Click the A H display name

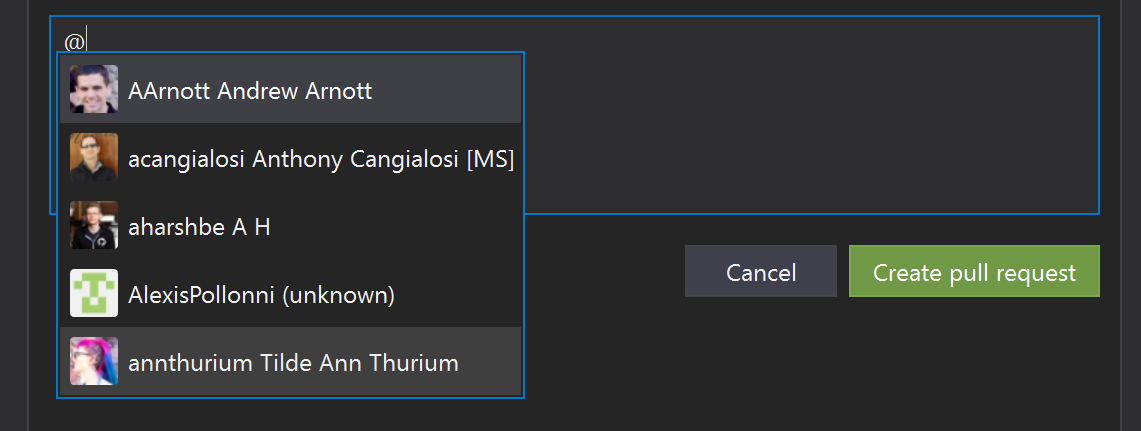coord(252,227)
